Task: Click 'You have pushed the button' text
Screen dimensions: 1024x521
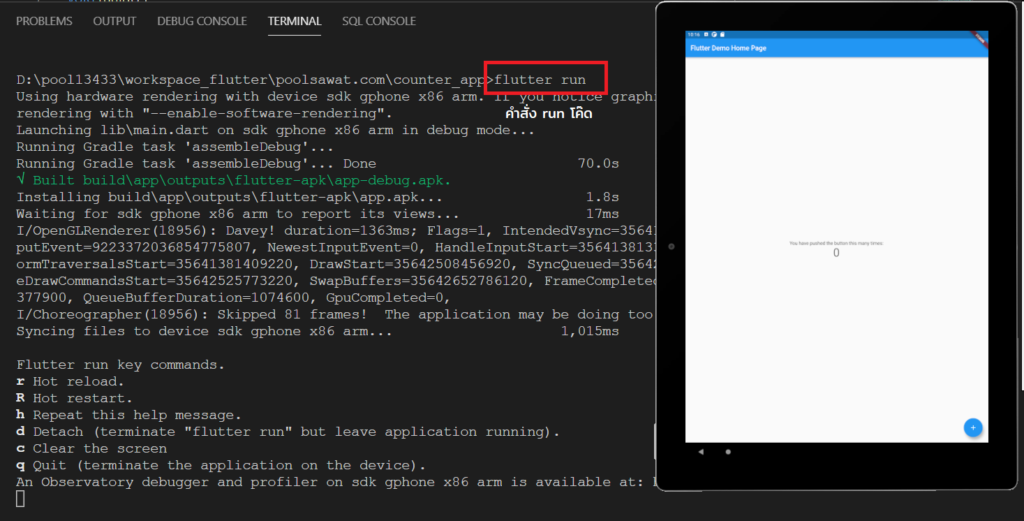Action: (x=836, y=244)
